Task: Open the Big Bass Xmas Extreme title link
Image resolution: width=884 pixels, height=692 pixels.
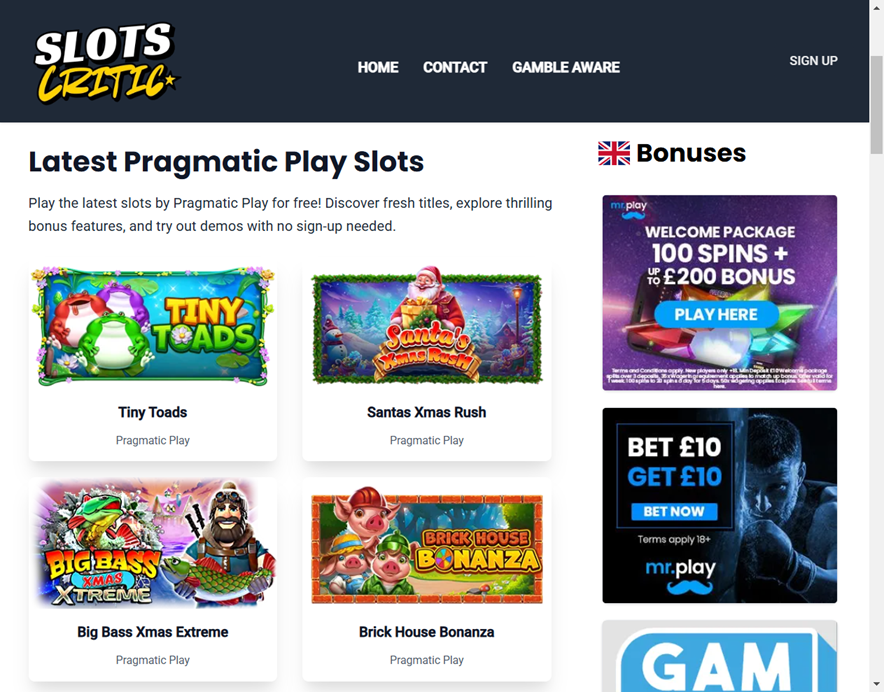Action: 153,632
